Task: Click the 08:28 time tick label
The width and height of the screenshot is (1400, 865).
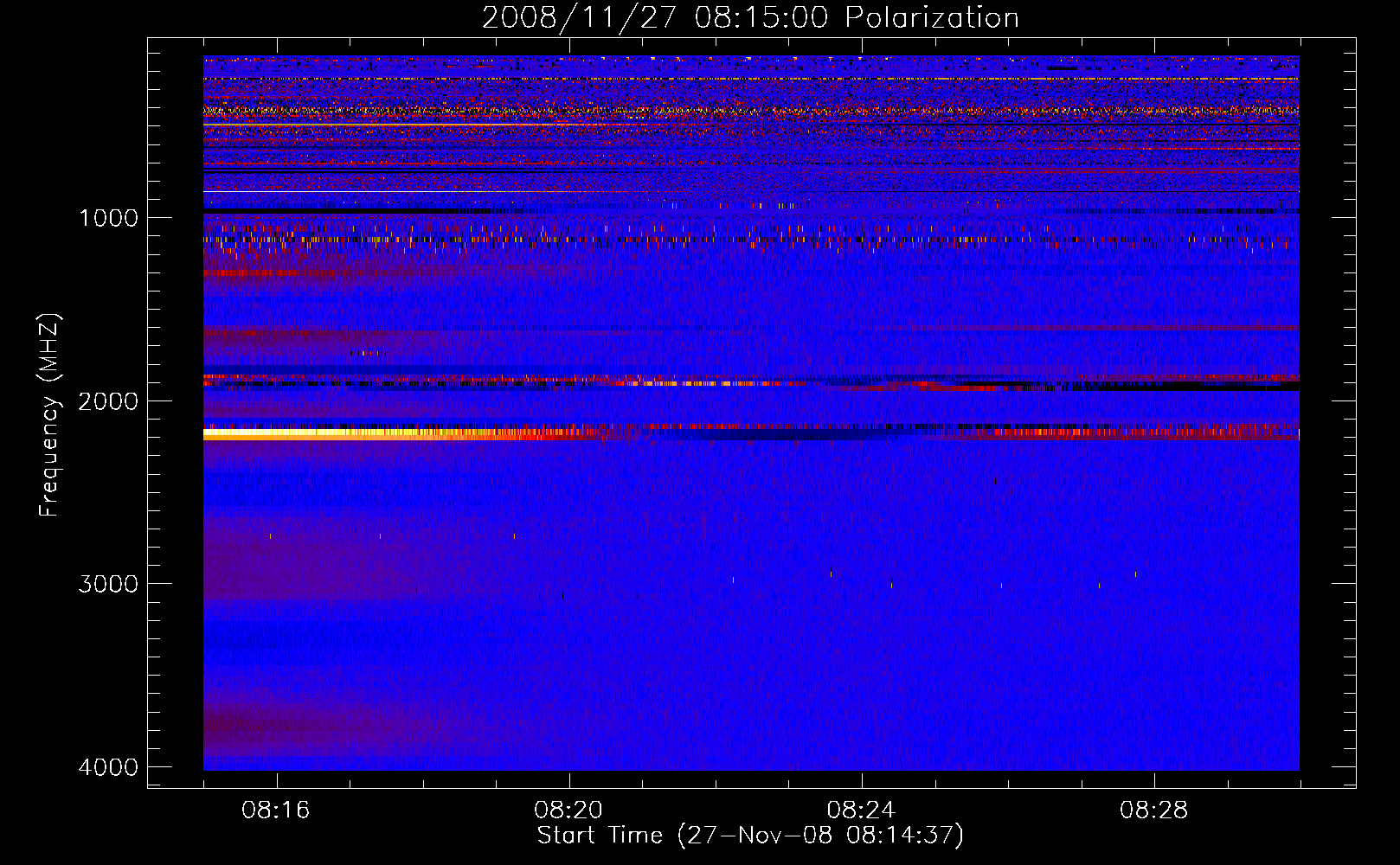Action: click(x=1153, y=810)
